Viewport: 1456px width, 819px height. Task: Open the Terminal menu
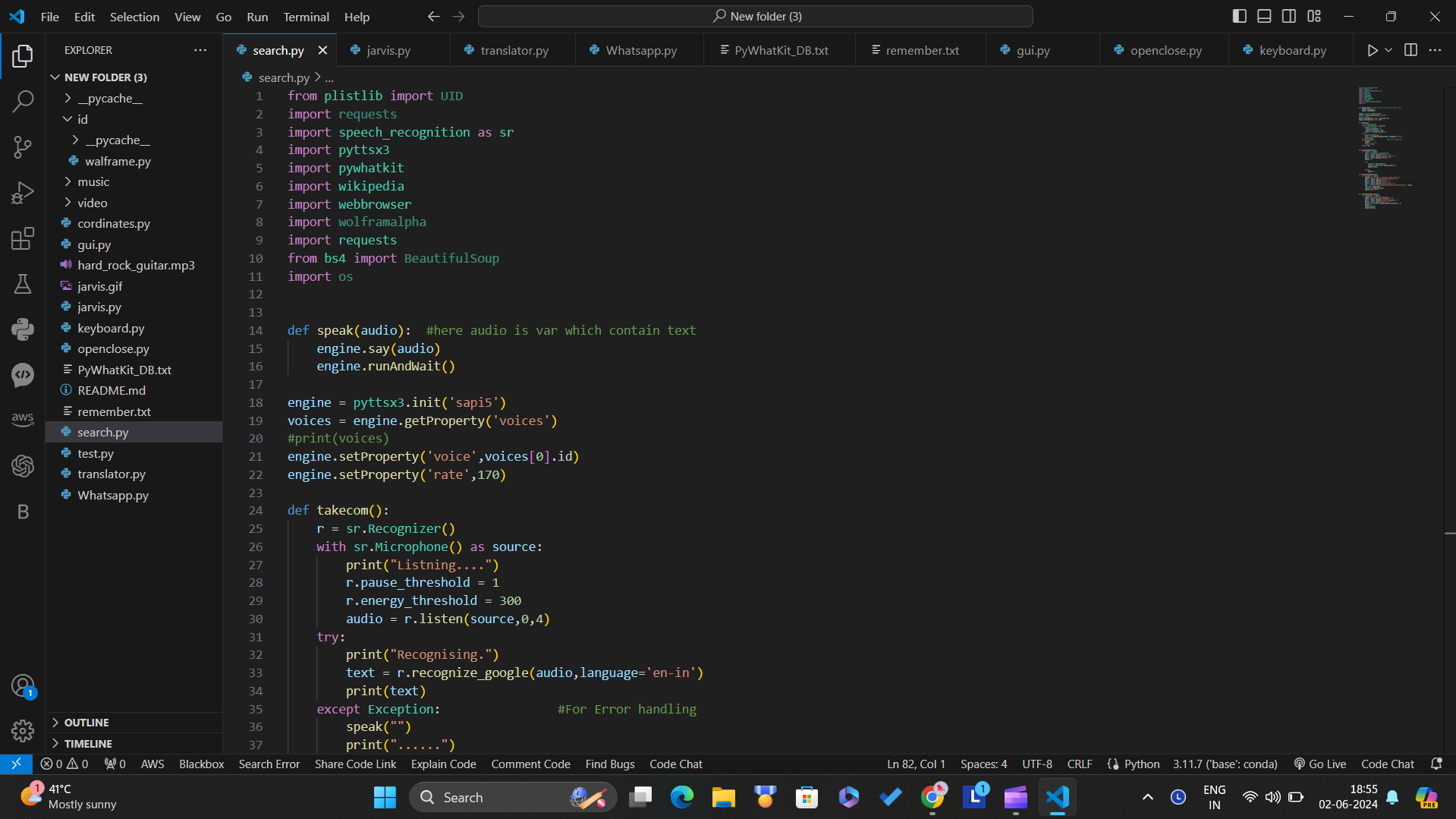click(306, 17)
